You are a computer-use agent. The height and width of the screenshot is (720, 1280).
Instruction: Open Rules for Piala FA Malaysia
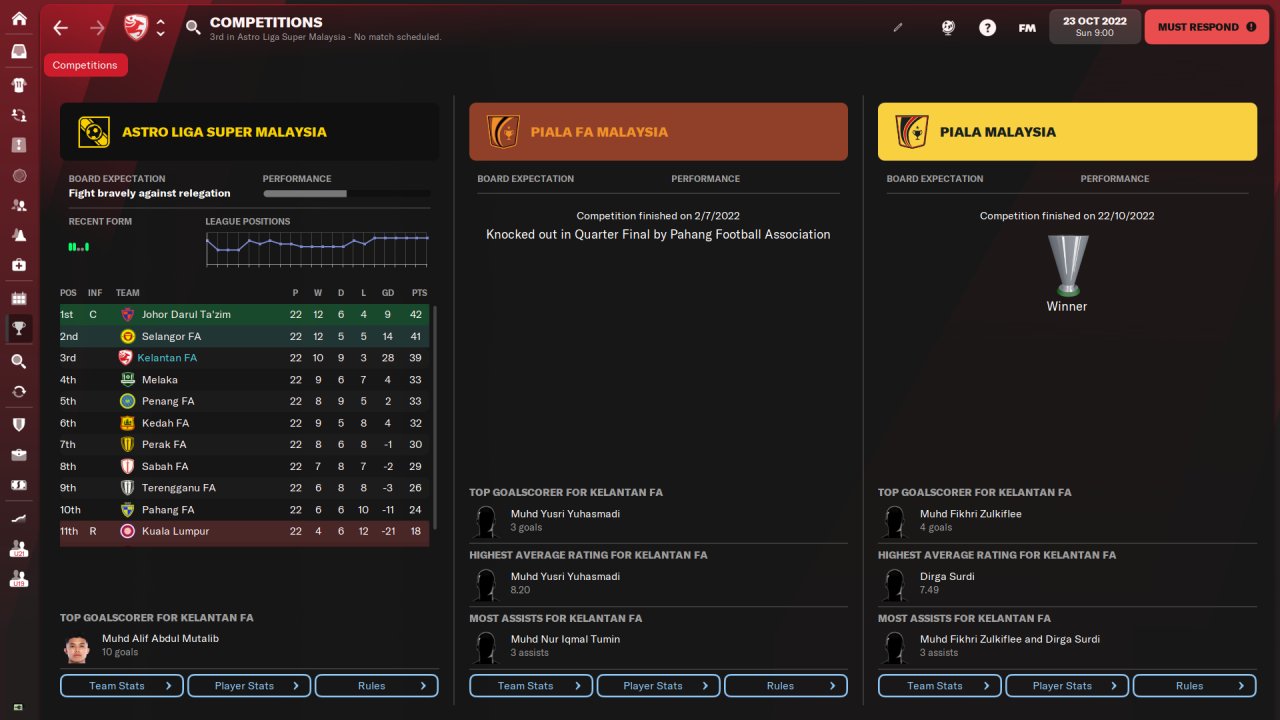pyautogui.click(x=786, y=686)
